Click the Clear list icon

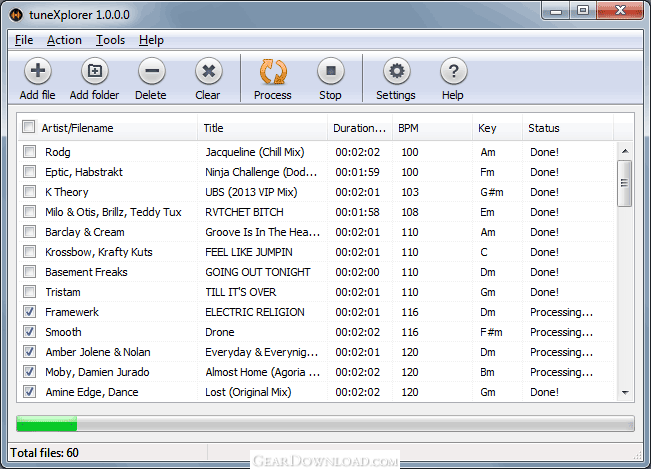[208, 72]
